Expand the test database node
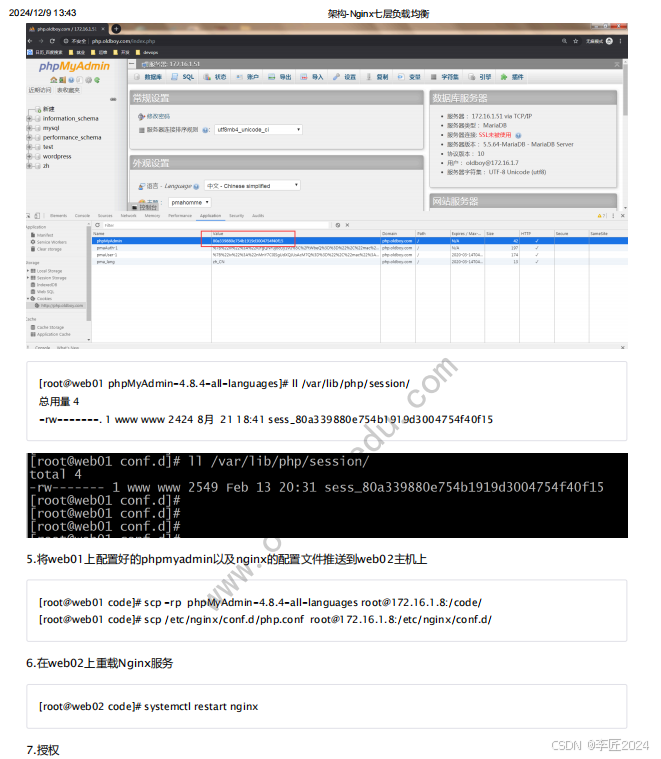Screen dimensions: 661x759 pyautogui.click(x=30, y=147)
